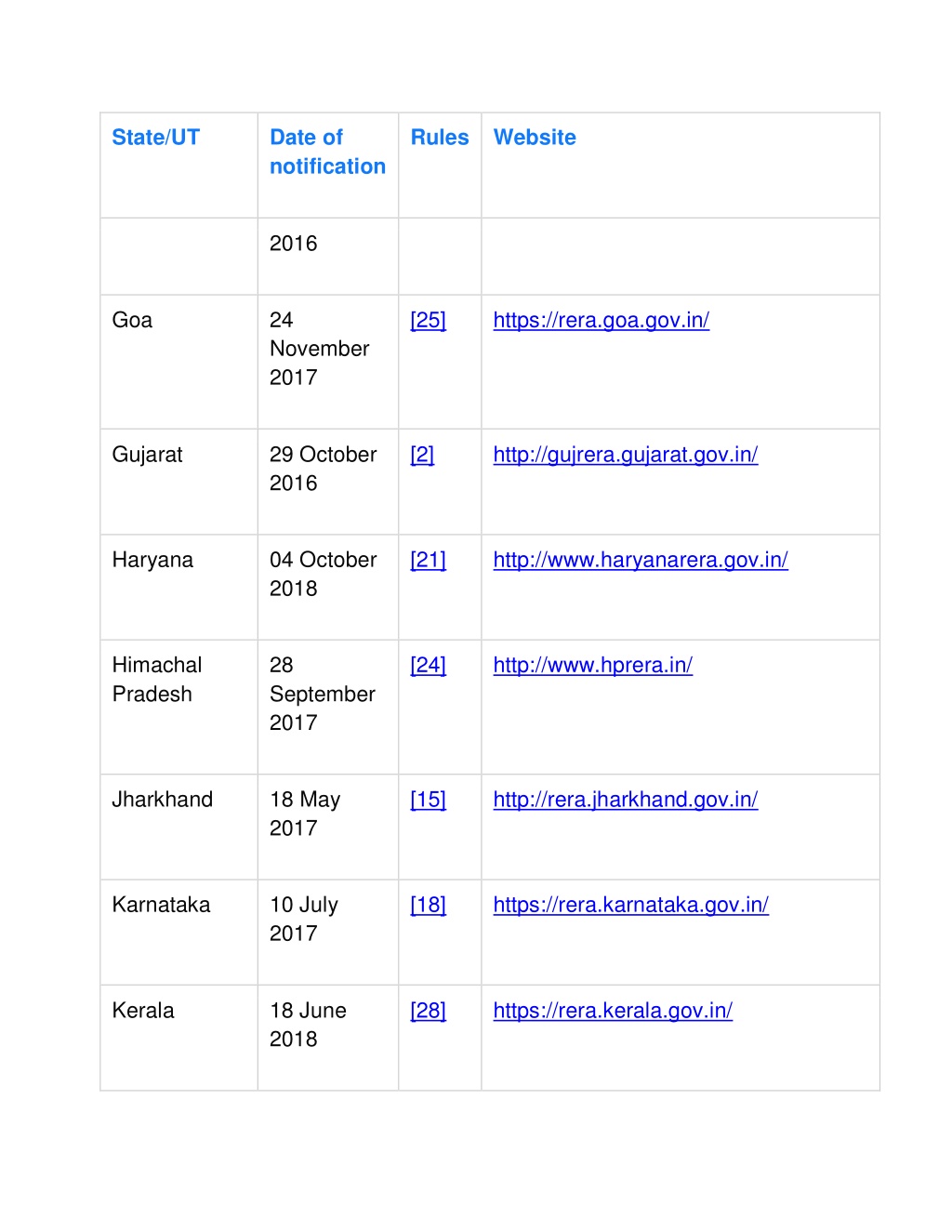Viewport: 952px width, 1232px height.
Task: Select the 18 June 2018 date cell
Action: (308, 1025)
